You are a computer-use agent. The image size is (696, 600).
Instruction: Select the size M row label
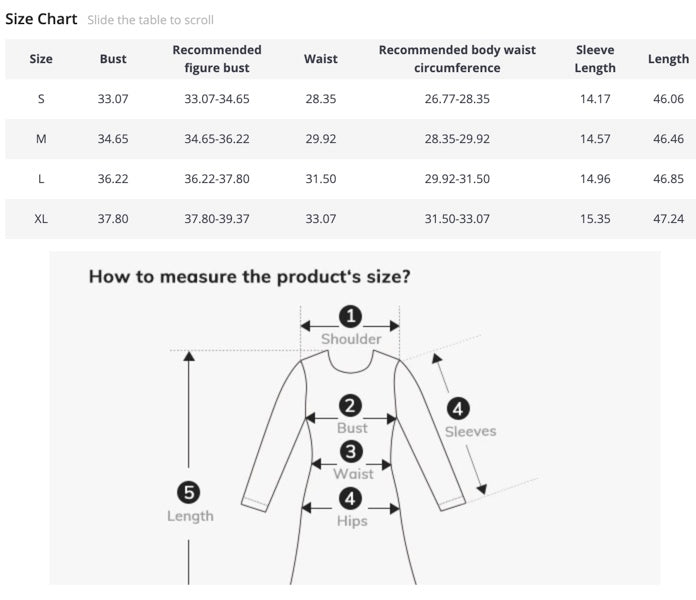point(41,139)
